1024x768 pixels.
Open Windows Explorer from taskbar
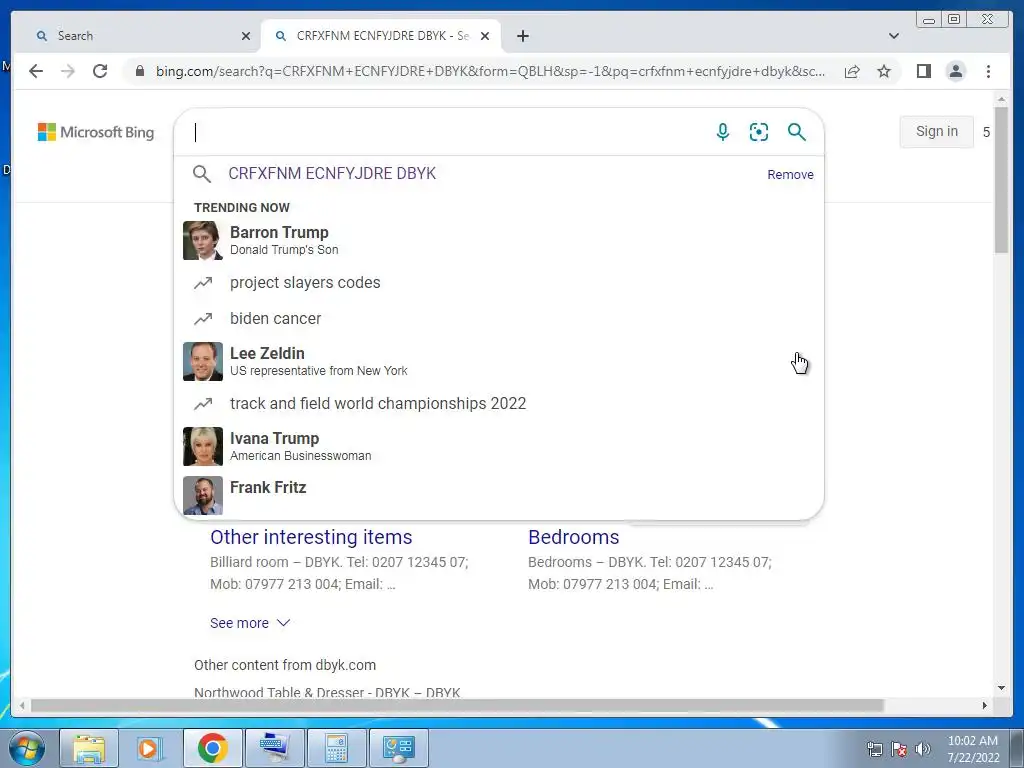[x=89, y=748]
